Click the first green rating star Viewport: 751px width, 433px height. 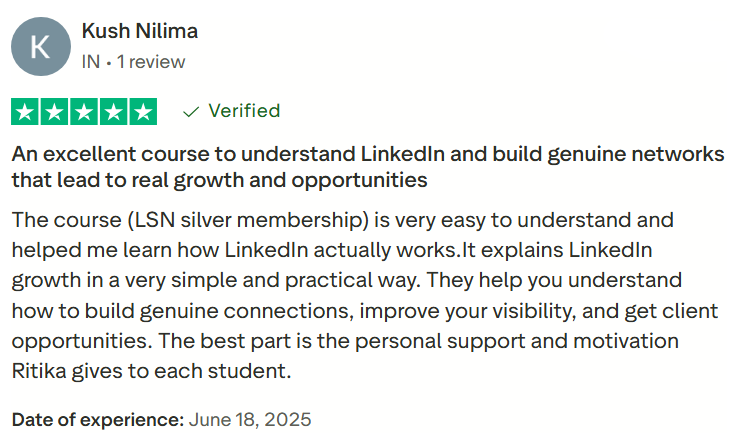click(x=25, y=111)
